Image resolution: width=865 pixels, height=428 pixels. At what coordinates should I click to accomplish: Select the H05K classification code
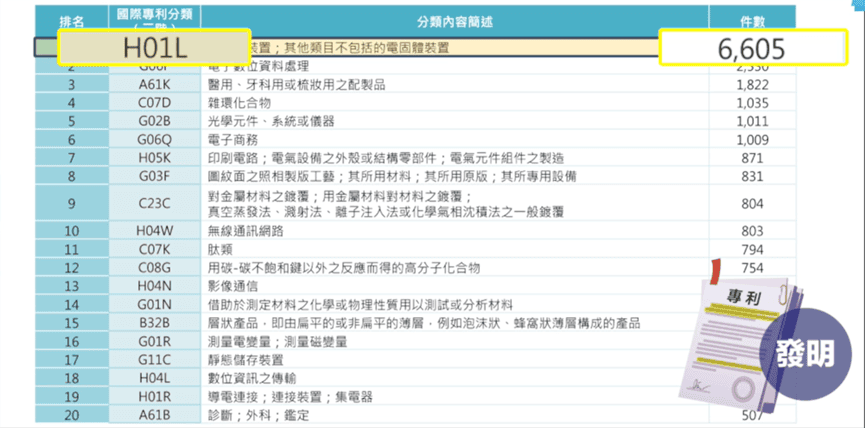click(155, 158)
